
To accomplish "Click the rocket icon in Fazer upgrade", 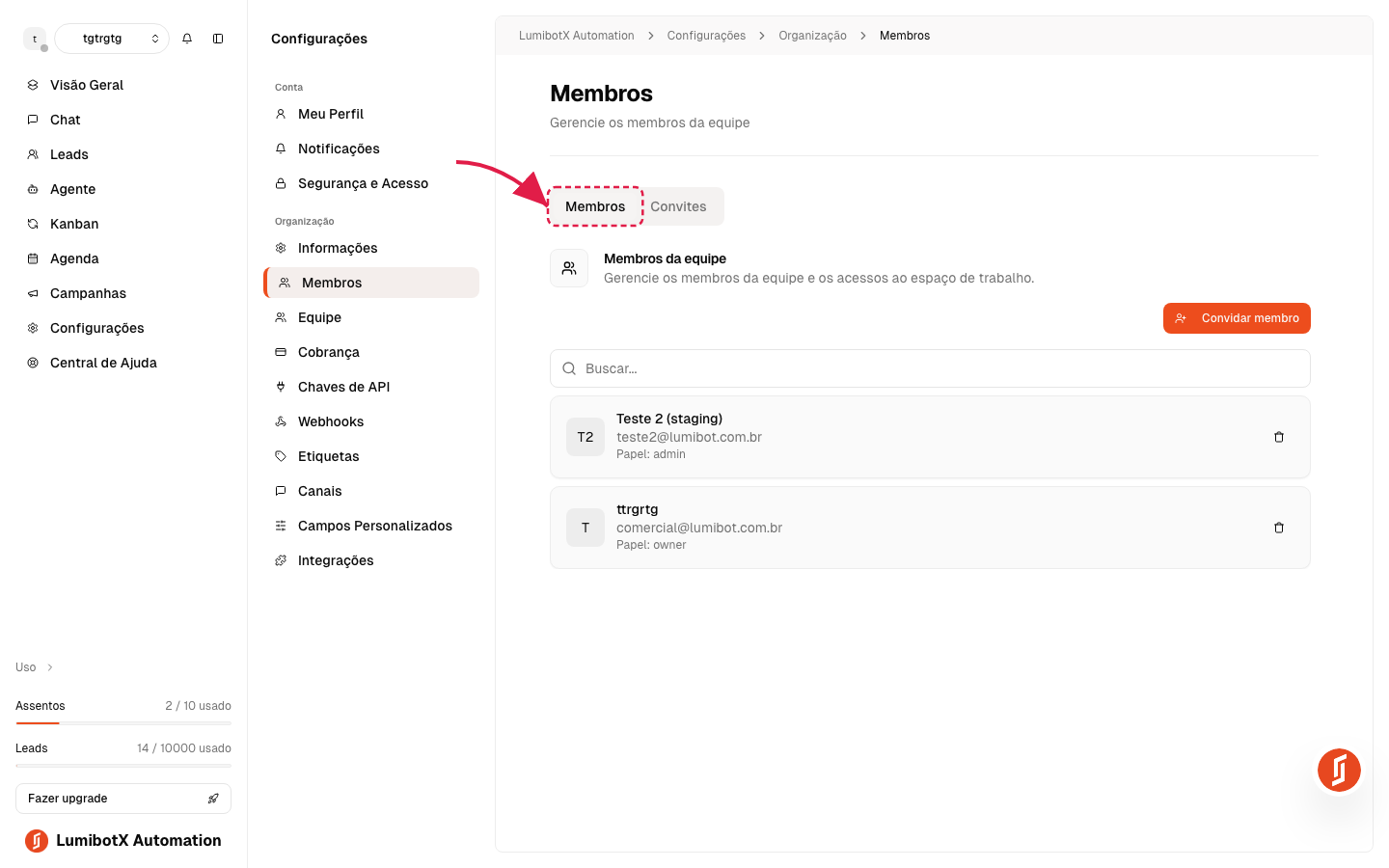I will [213, 799].
